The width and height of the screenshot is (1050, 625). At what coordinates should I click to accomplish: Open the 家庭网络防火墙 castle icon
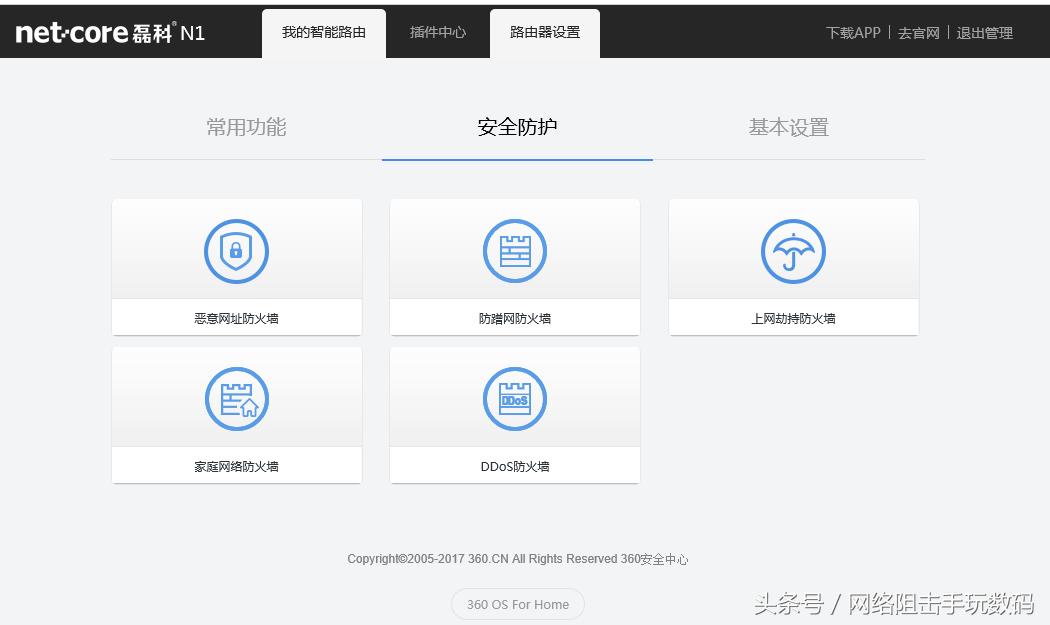[236, 398]
